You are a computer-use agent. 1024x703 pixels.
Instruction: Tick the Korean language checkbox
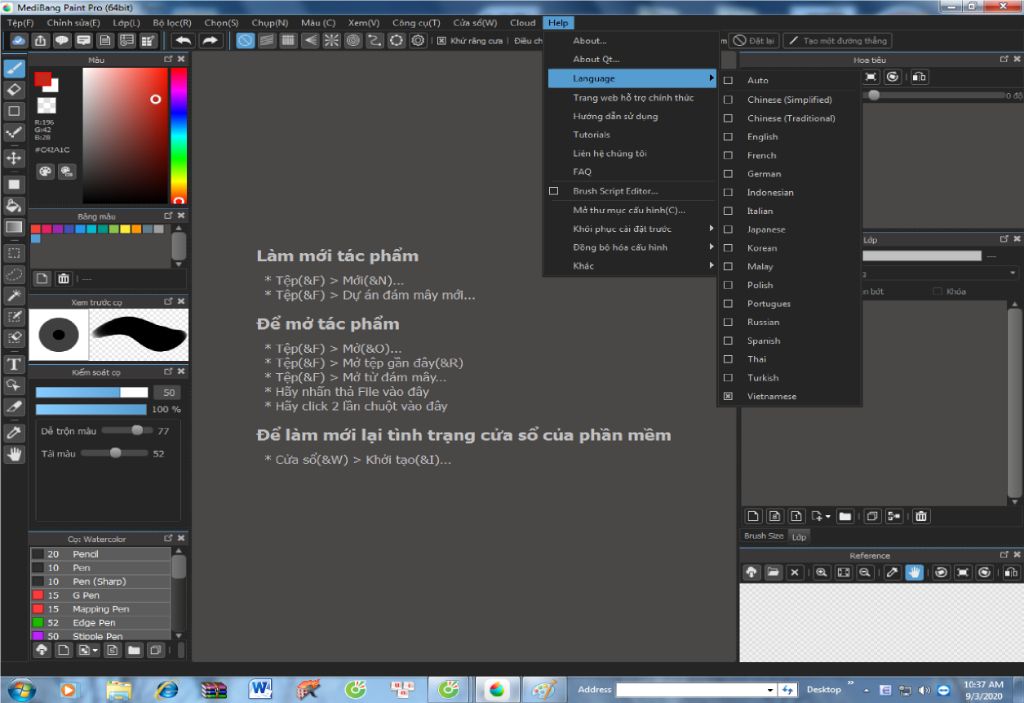[x=728, y=248]
